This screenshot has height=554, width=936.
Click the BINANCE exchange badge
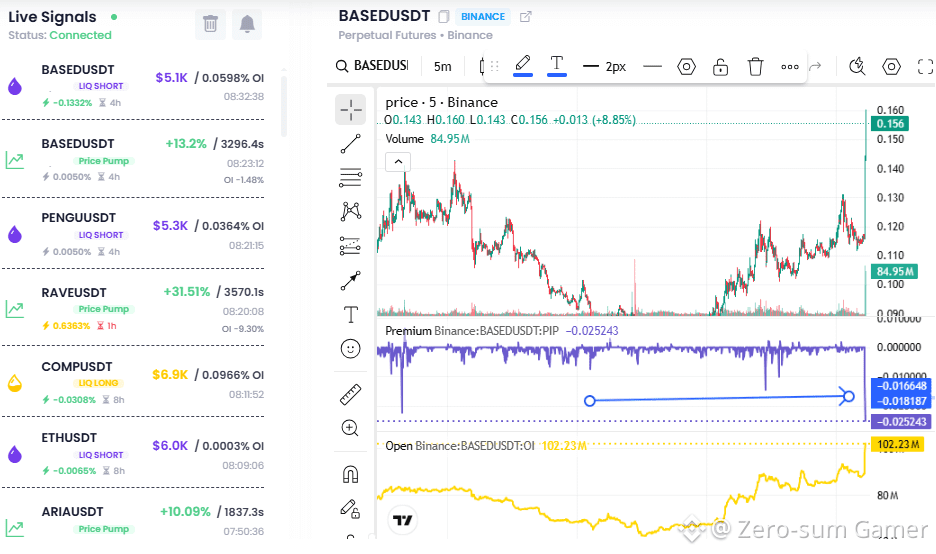(x=483, y=17)
